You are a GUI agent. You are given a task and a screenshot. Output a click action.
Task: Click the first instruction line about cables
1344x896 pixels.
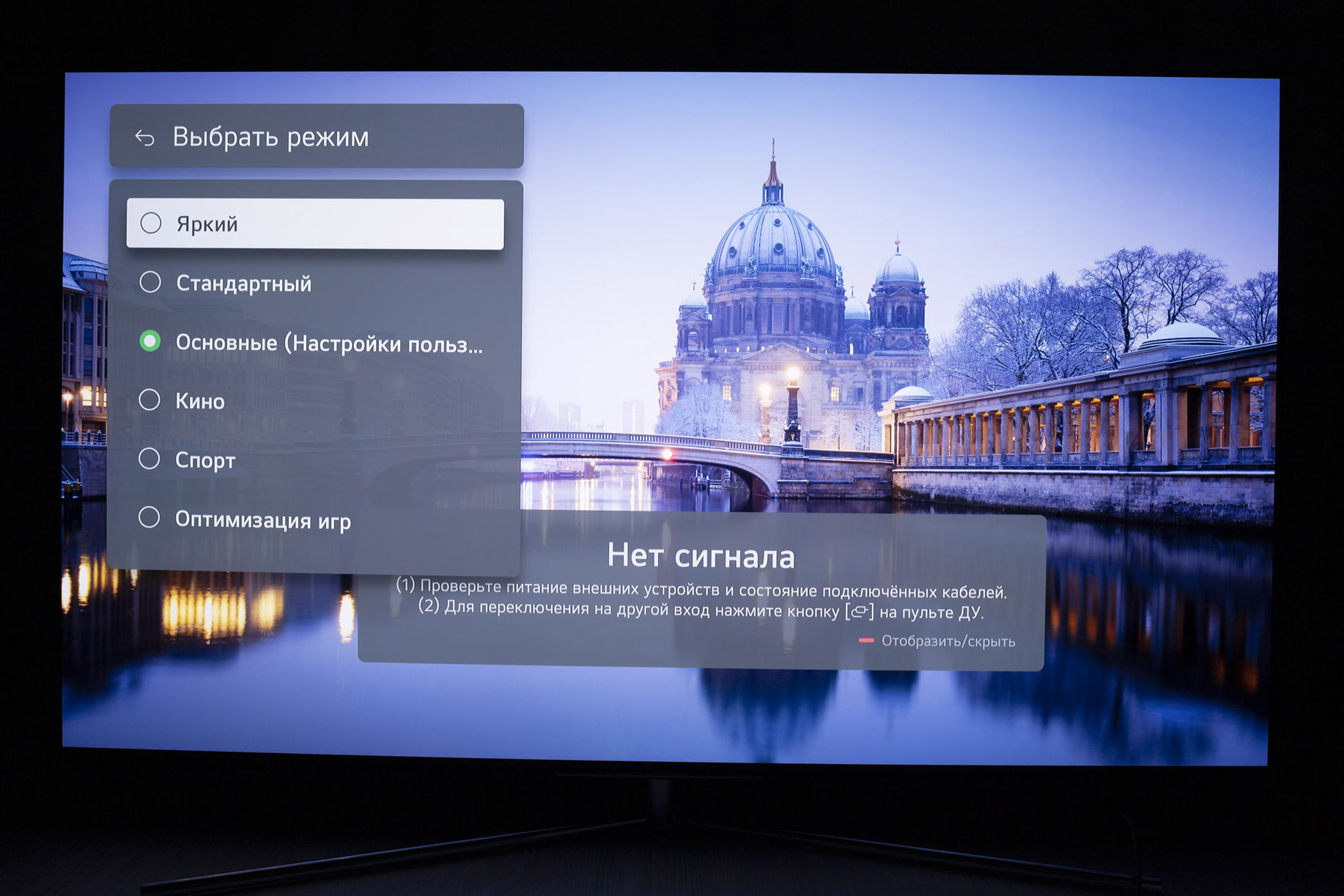701,589
